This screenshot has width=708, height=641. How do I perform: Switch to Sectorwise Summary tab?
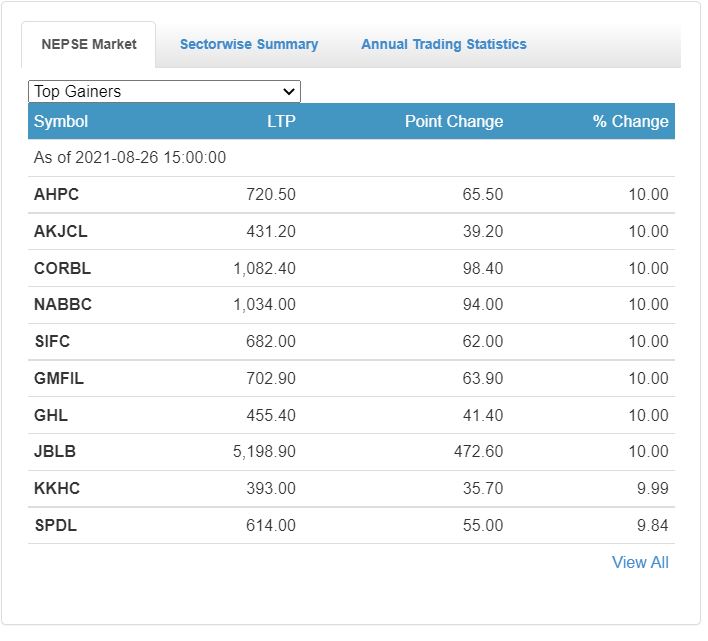[x=249, y=44]
